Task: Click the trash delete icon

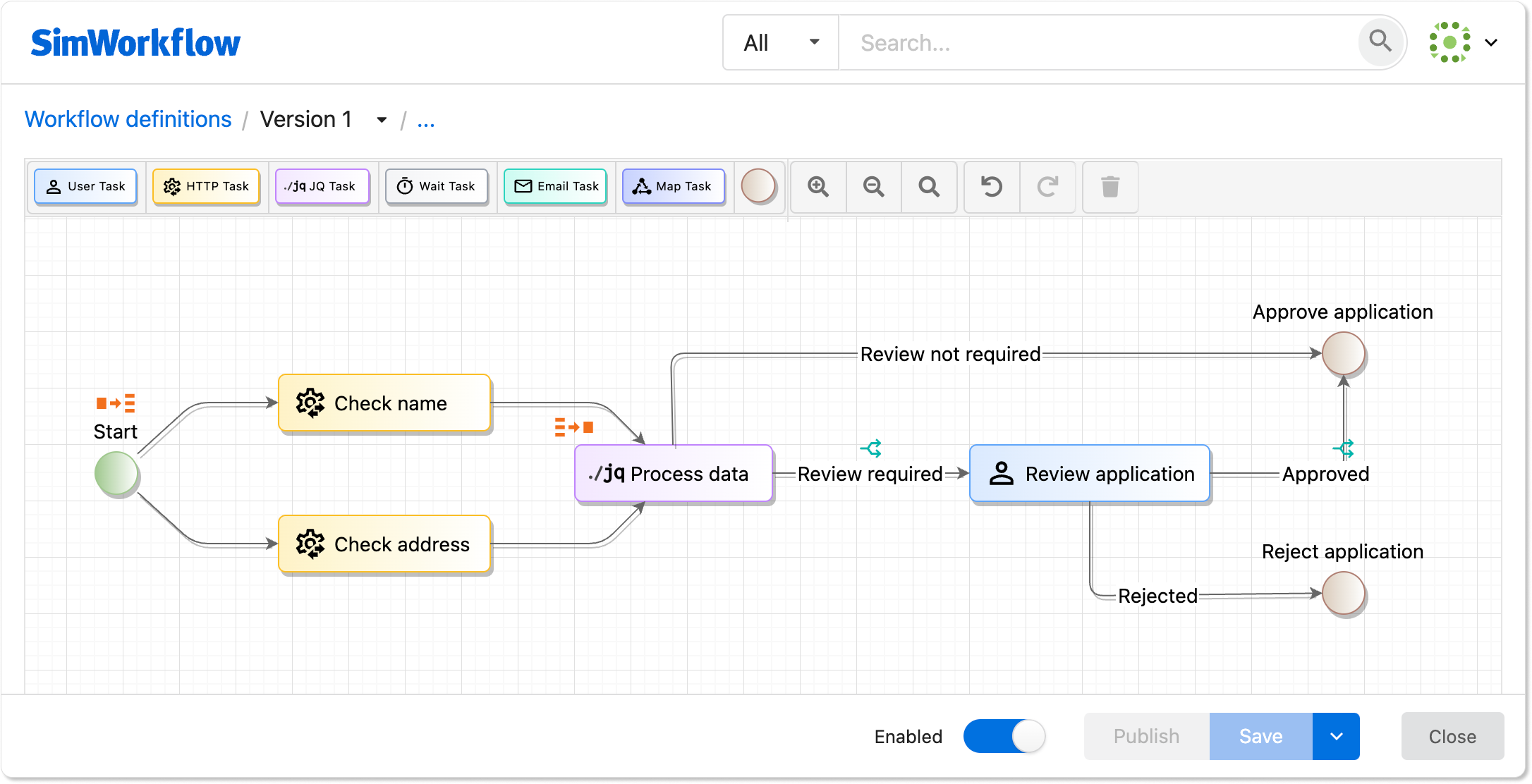Action: point(1110,187)
